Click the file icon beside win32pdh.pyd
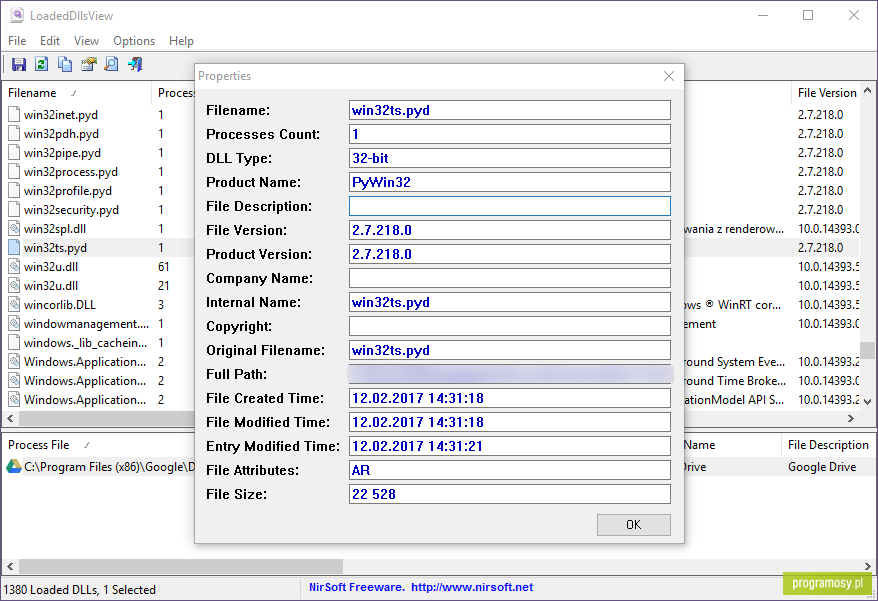This screenshot has width=878, height=601. click(x=14, y=133)
